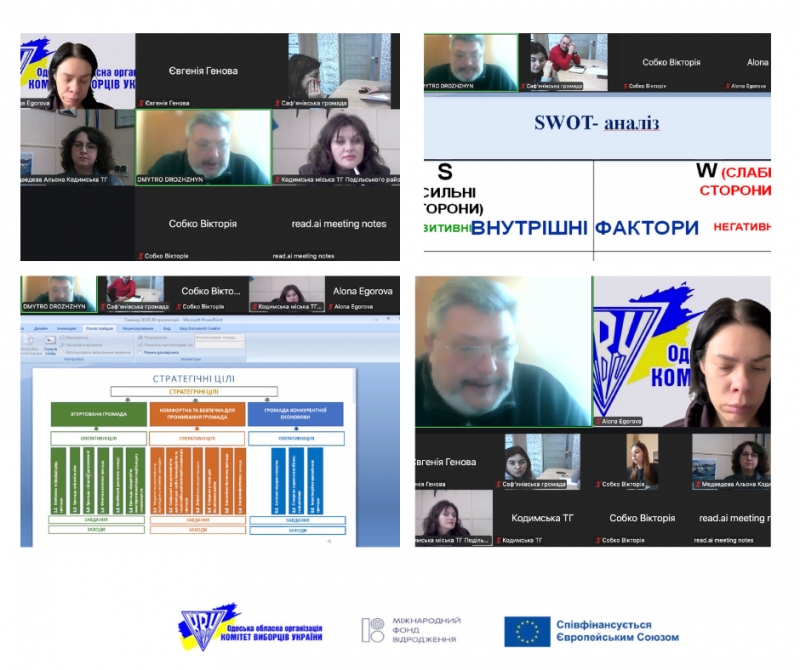Select the read.ai meeting notes tile in top-left panel

pyautogui.click(x=333, y=224)
